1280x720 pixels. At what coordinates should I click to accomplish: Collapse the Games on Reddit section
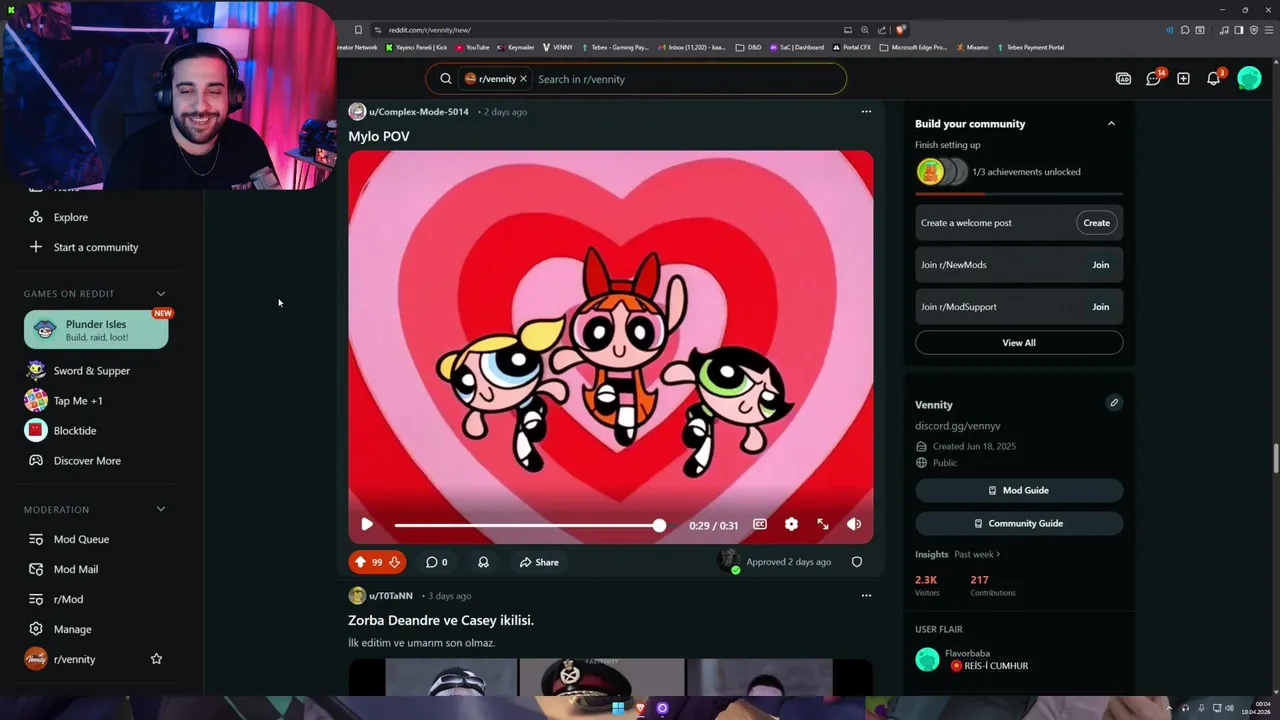[x=161, y=294]
